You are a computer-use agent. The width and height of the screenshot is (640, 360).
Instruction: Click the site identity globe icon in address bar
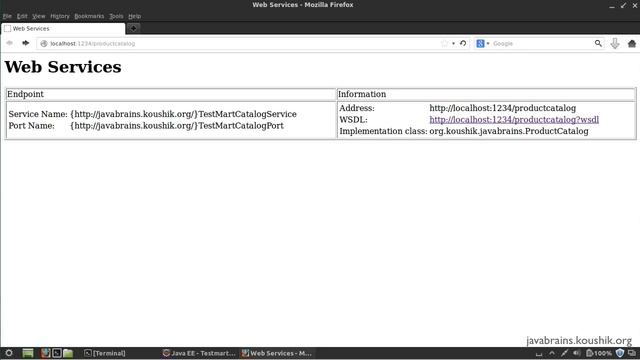[x=44, y=43]
